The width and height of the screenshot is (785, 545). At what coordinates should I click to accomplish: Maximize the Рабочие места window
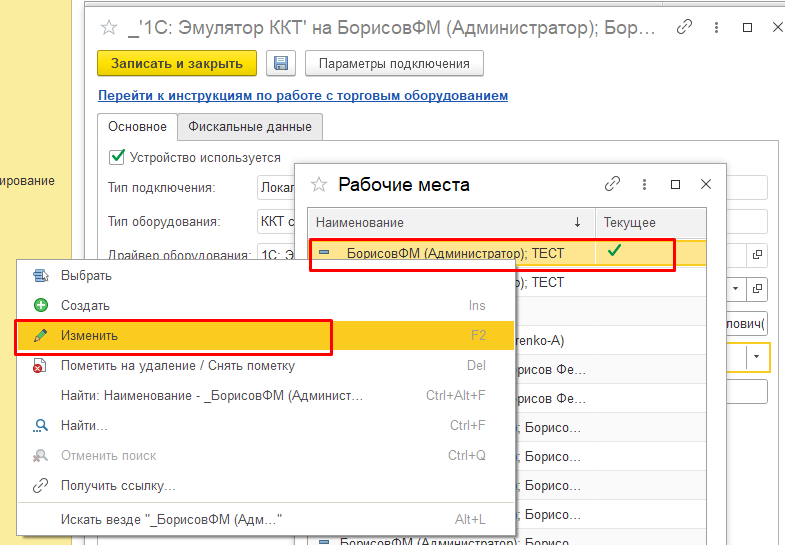[675, 185]
